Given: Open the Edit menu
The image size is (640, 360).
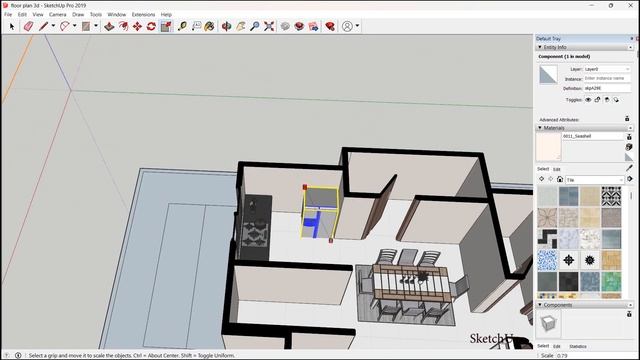Looking at the screenshot, I should tap(22, 14).
